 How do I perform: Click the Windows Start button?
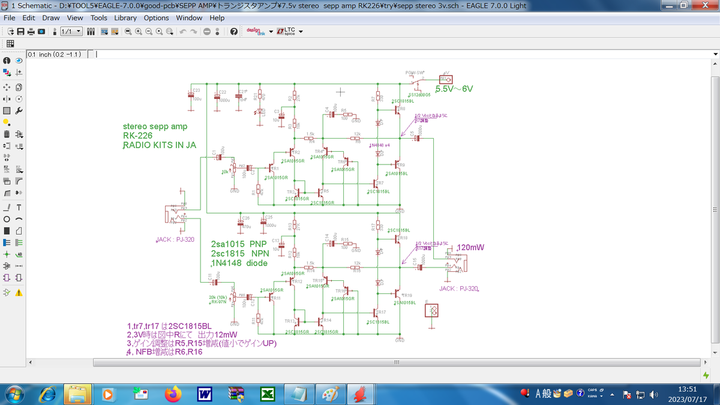tap(15, 394)
